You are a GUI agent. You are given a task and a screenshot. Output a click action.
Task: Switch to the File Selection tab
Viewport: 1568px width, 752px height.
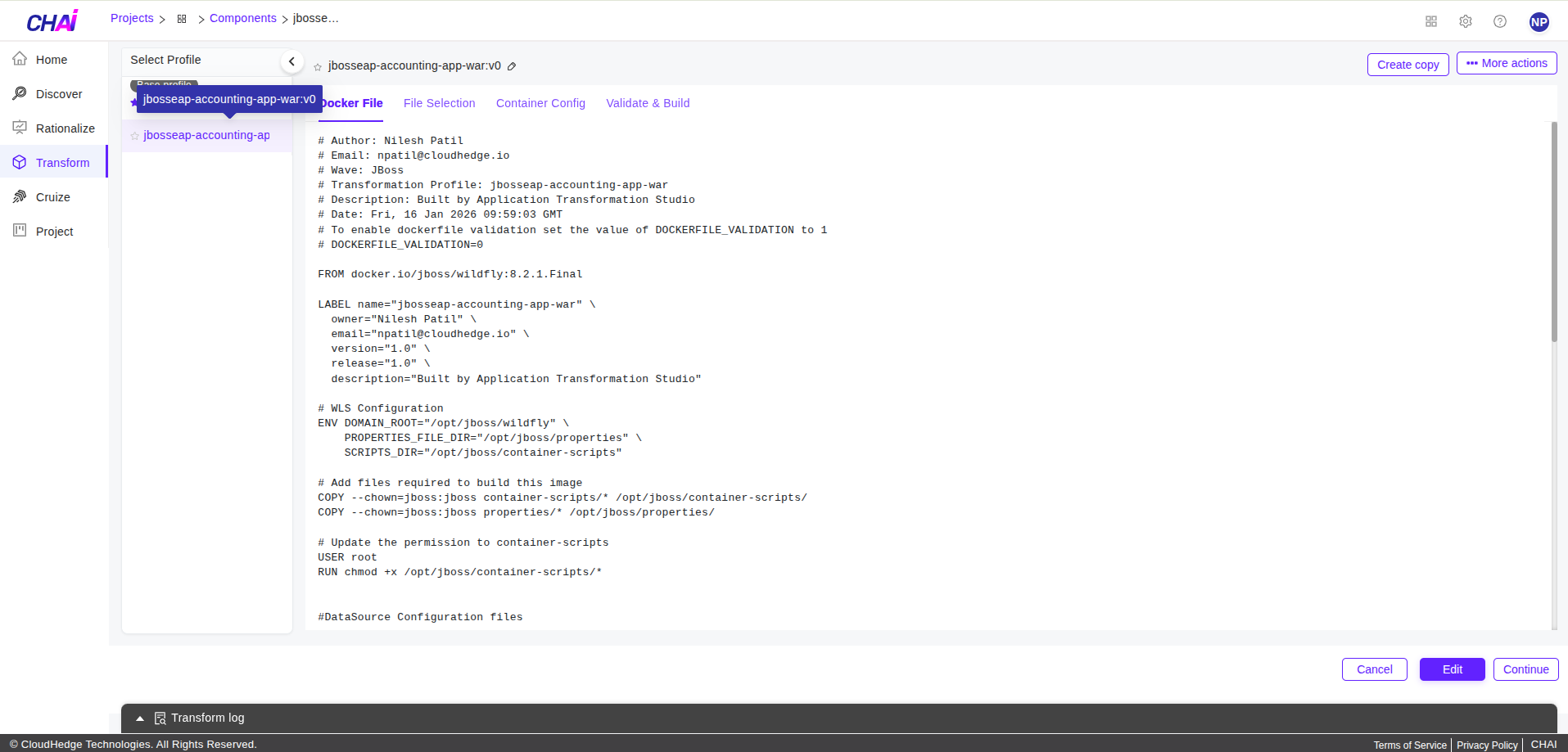(439, 103)
